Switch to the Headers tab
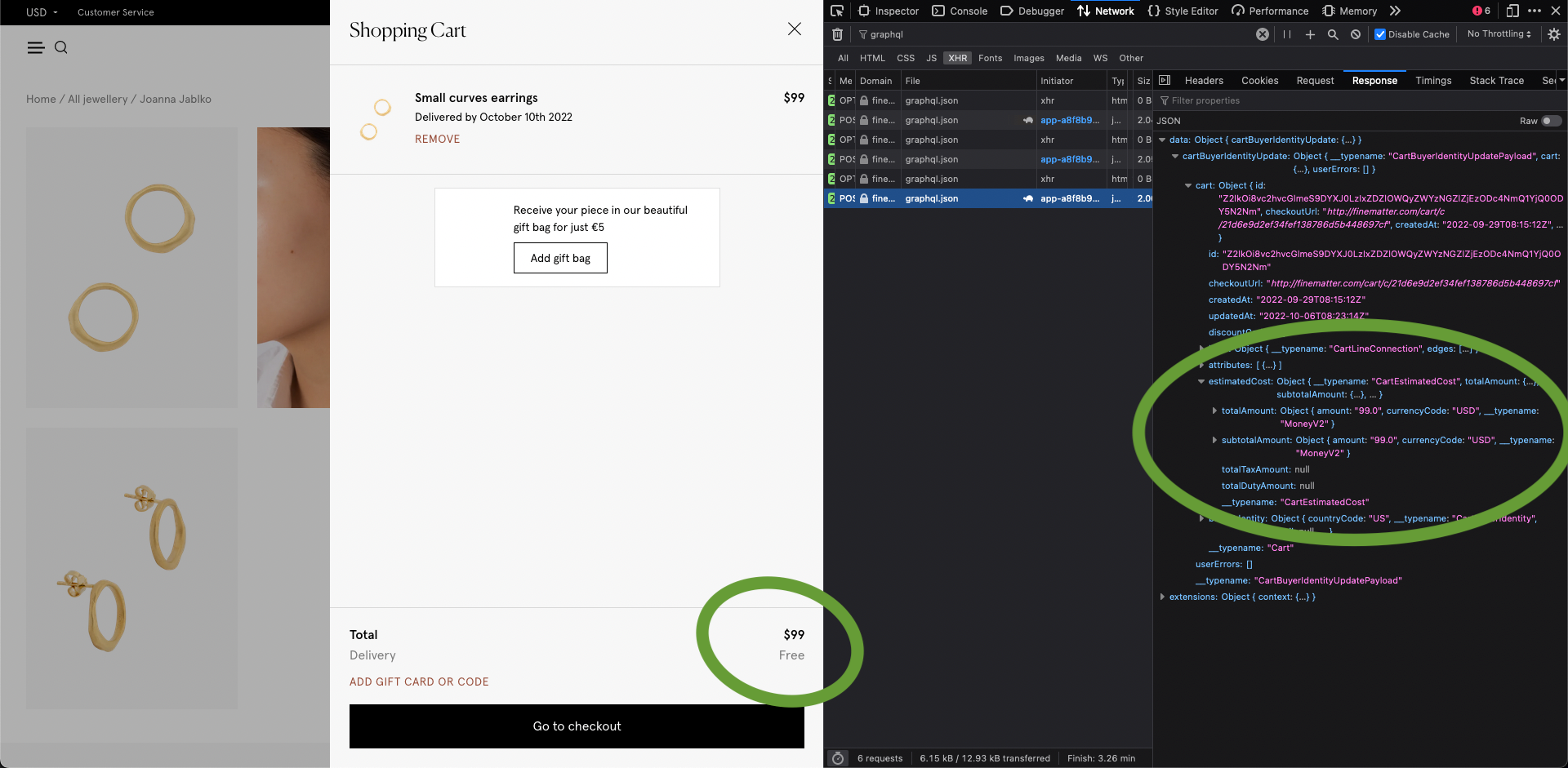The image size is (1568, 768). 1204,81
